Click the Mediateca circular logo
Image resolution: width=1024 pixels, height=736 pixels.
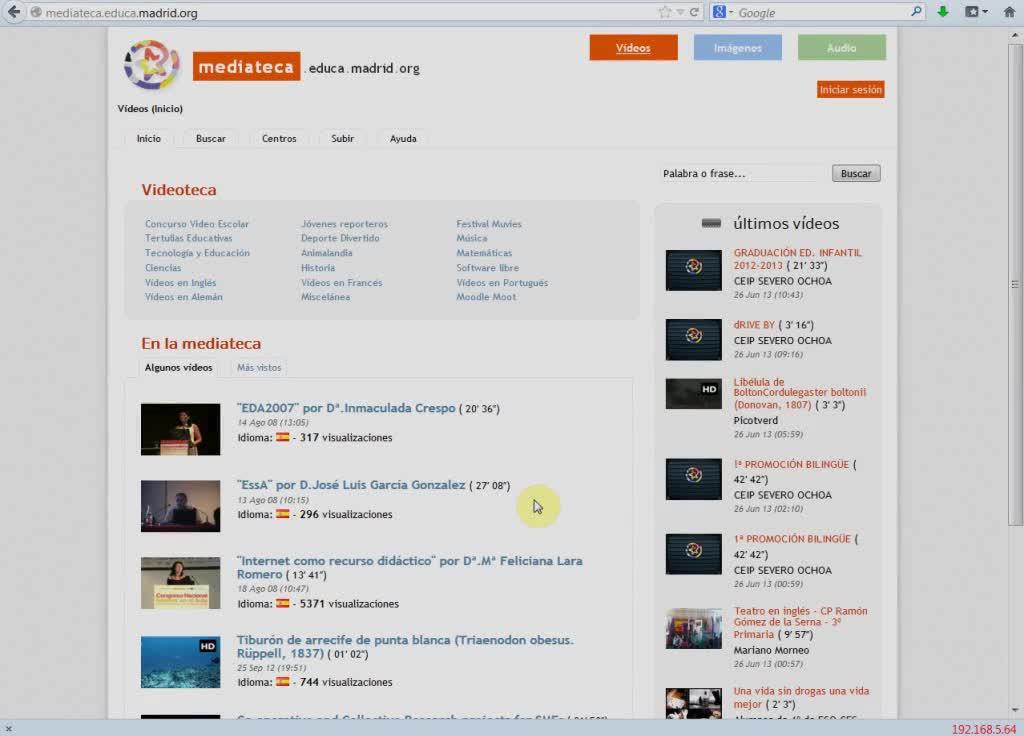click(x=152, y=65)
